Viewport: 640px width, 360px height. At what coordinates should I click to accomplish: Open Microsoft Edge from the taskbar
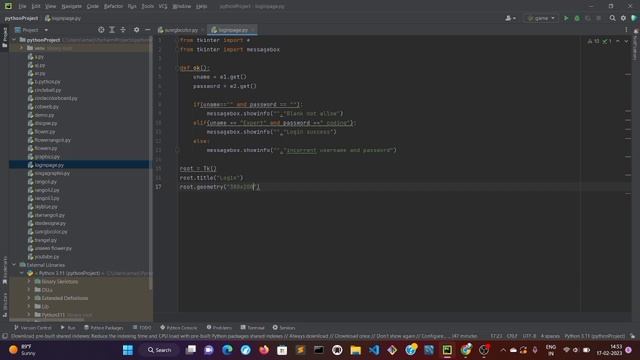click(x=227, y=350)
